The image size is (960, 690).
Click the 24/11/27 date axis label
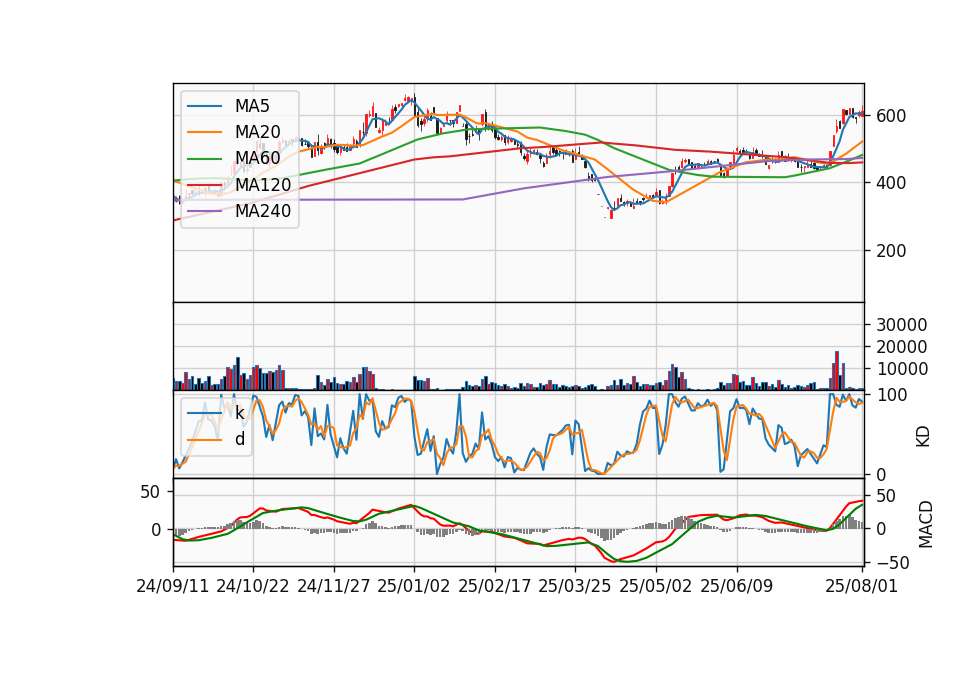tap(334, 586)
